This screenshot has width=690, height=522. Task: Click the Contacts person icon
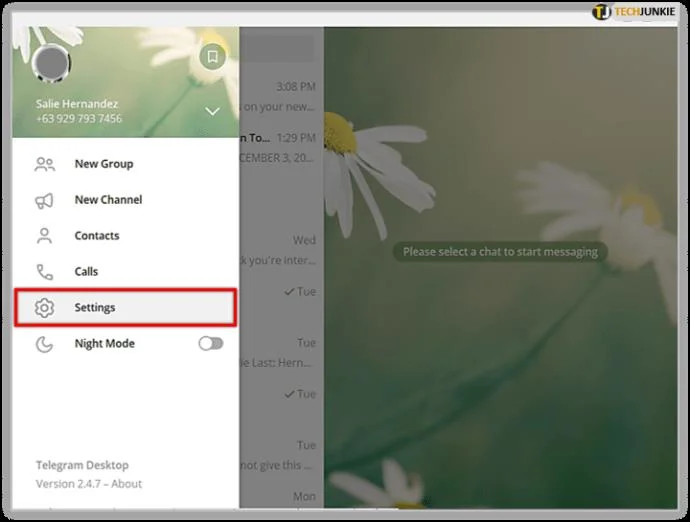(x=44, y=236)
